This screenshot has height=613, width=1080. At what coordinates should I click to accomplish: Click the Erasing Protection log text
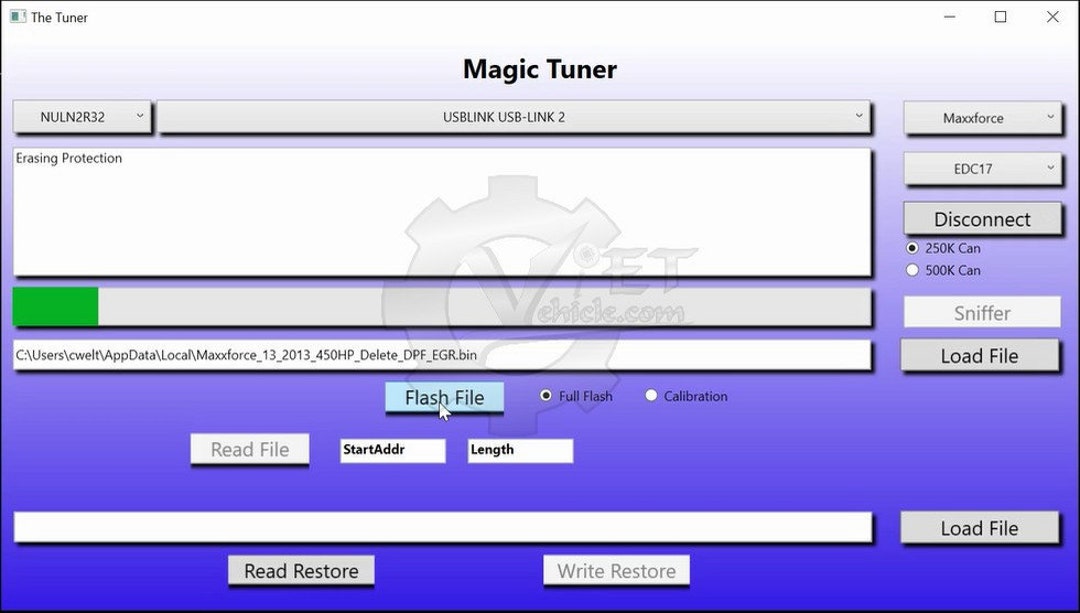tap(69, 158)
